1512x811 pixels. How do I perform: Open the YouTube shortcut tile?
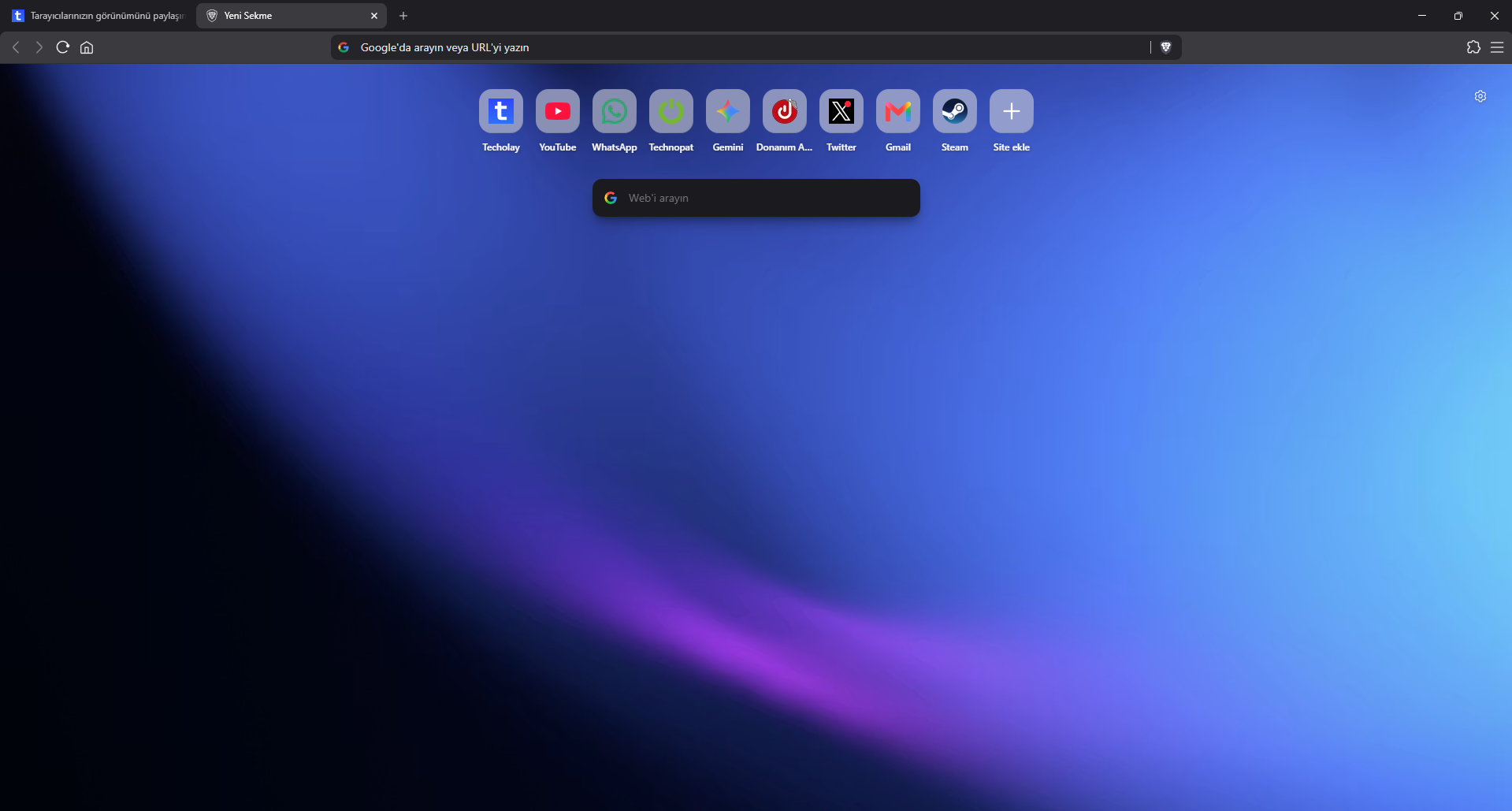[x=558, y=111]
